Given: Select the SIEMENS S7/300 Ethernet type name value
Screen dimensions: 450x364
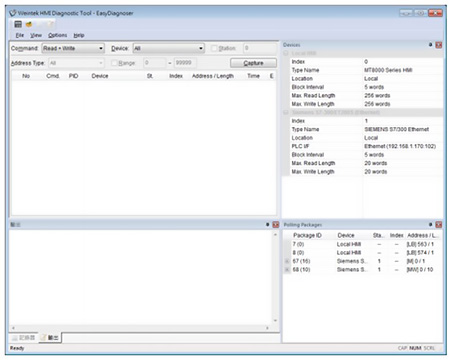Looking at the screenshot, I should (397, 129).
